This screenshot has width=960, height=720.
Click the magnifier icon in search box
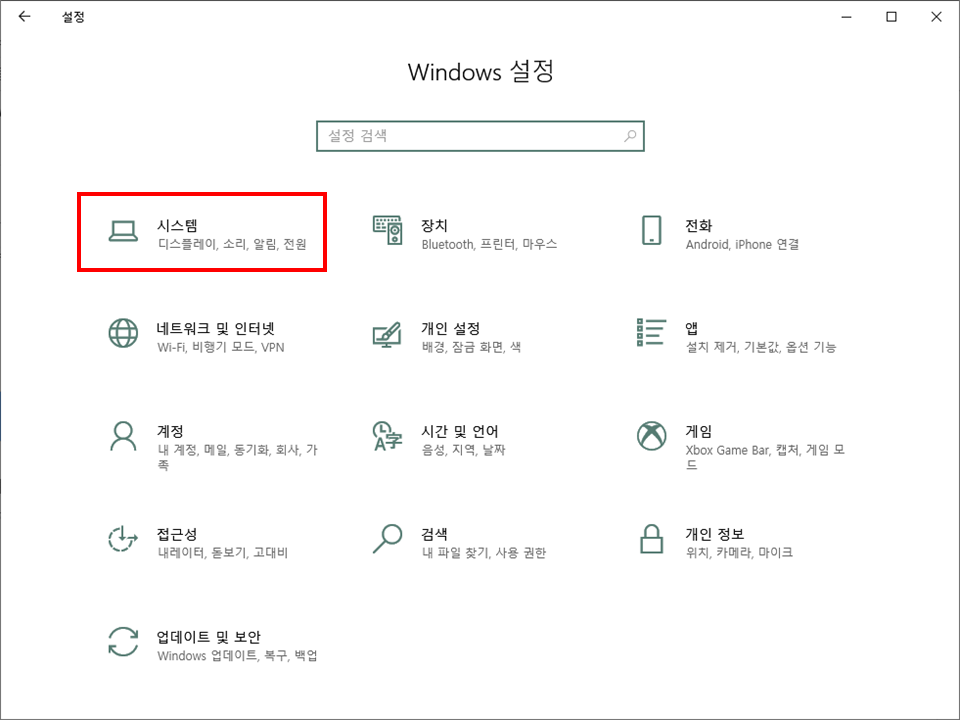(630, 136)
